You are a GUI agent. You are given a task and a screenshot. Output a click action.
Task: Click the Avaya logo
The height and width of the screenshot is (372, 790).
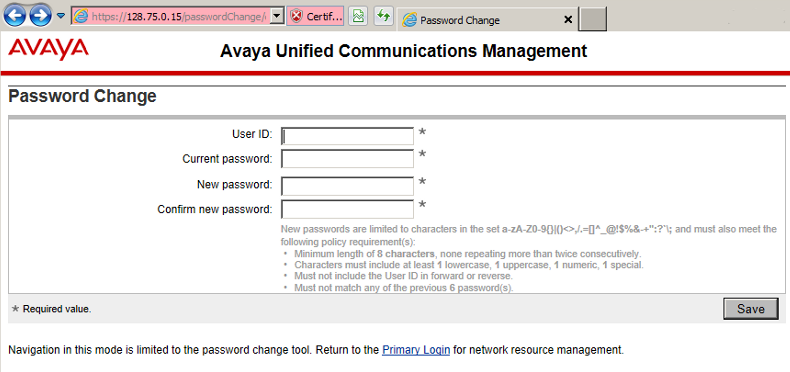[48, 49]
